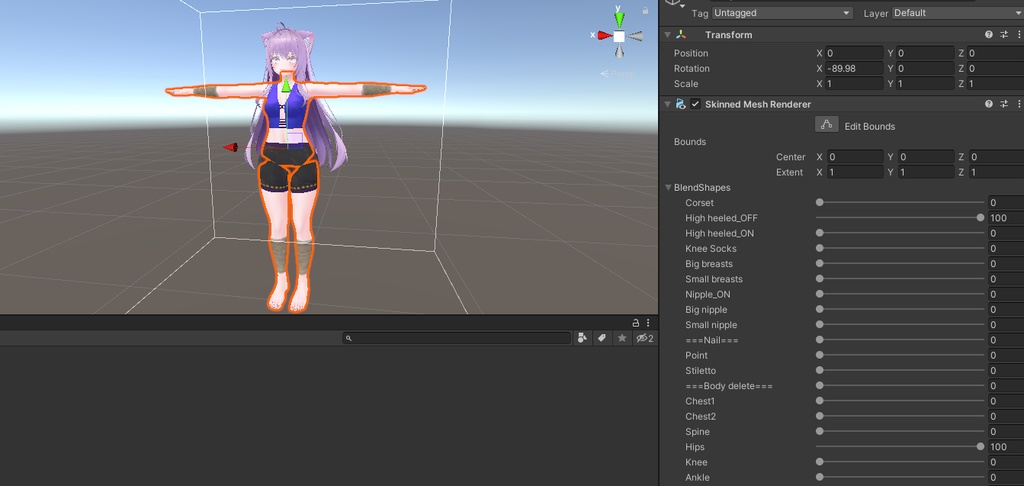Toggle the Project panel lock icon
The height and width of the screenshot is (486, 1024).
click(x=635, y=323)
